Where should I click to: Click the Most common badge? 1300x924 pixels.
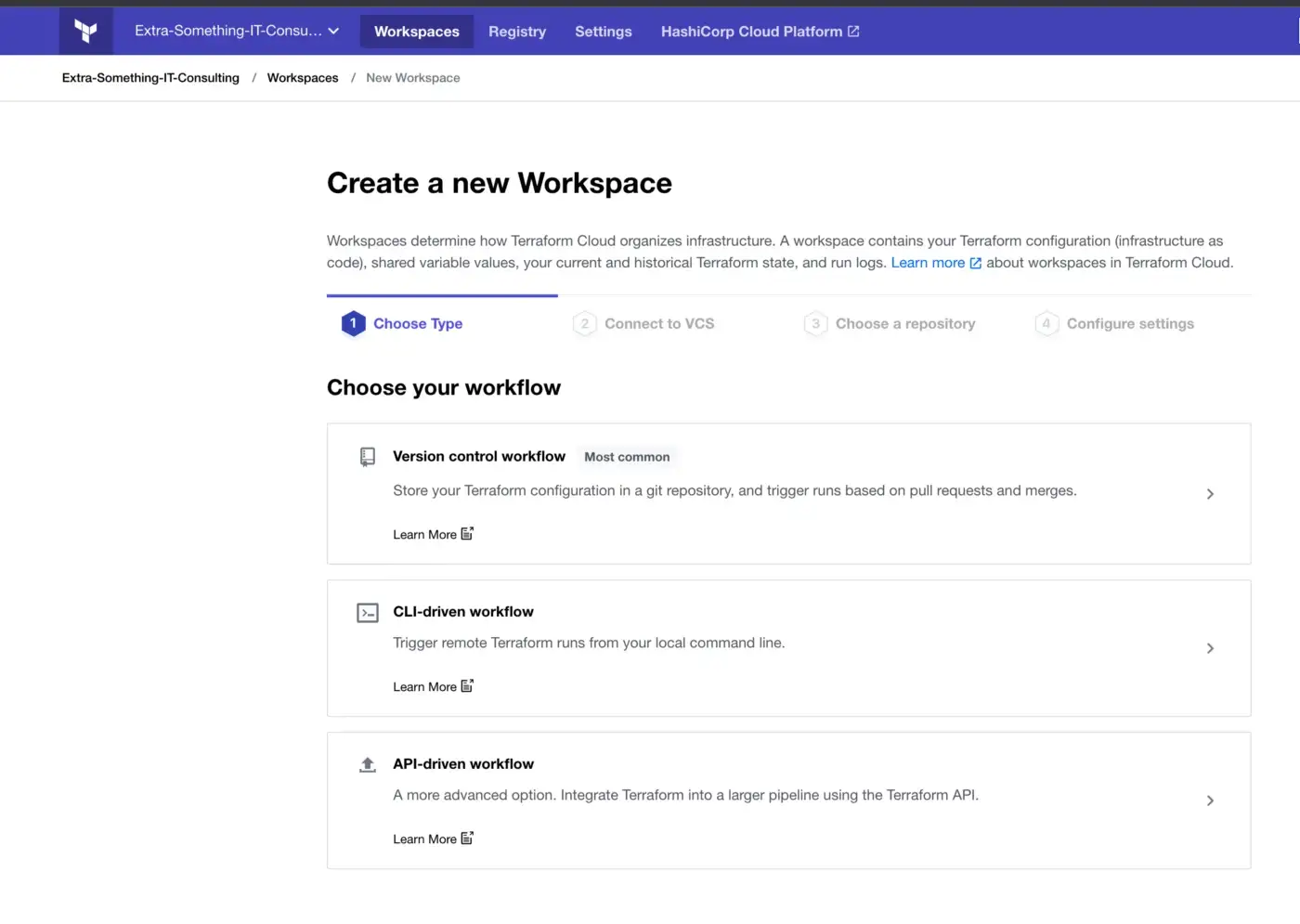(627, 457)
